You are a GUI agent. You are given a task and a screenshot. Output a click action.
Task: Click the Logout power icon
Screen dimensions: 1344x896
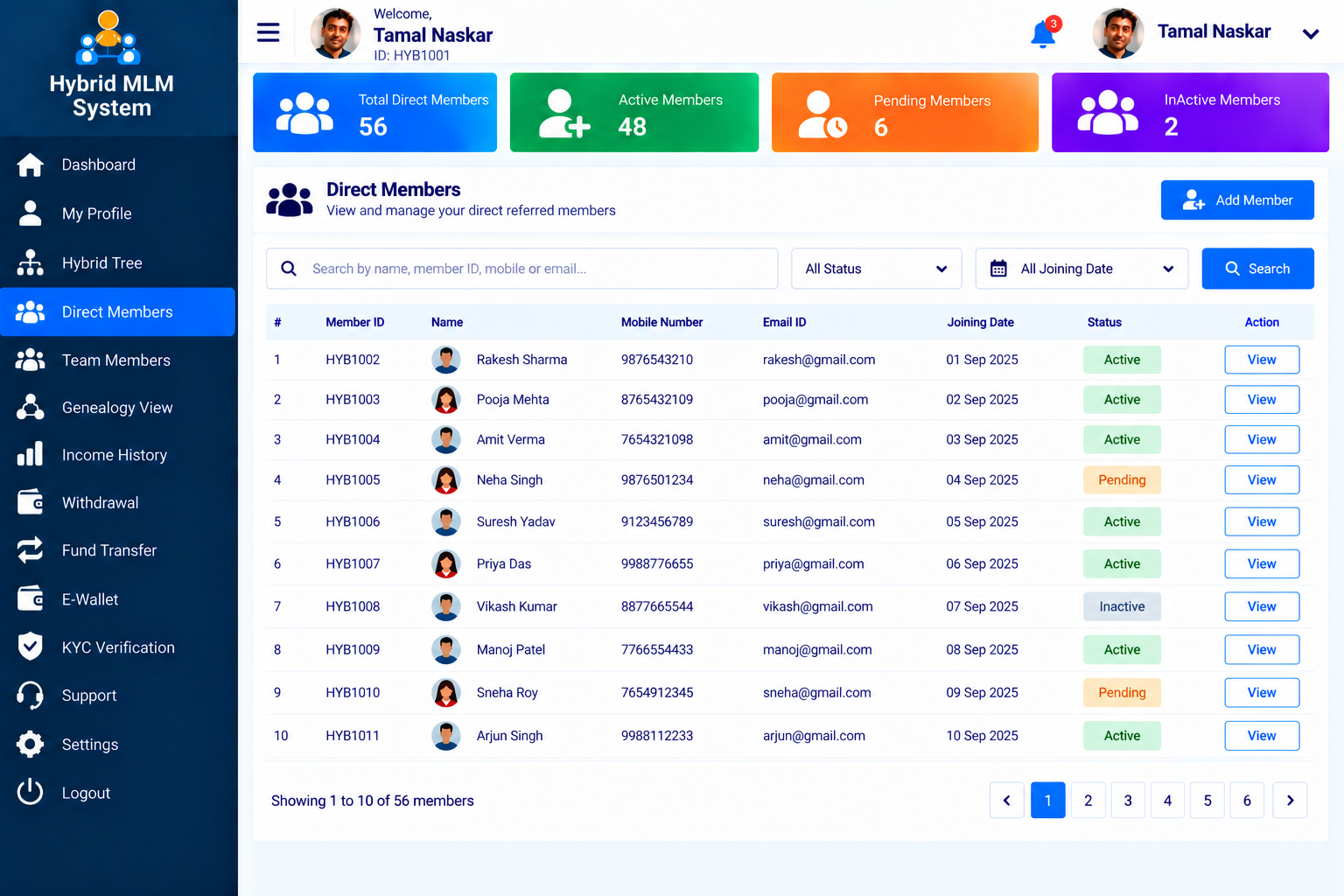[31, 792]
